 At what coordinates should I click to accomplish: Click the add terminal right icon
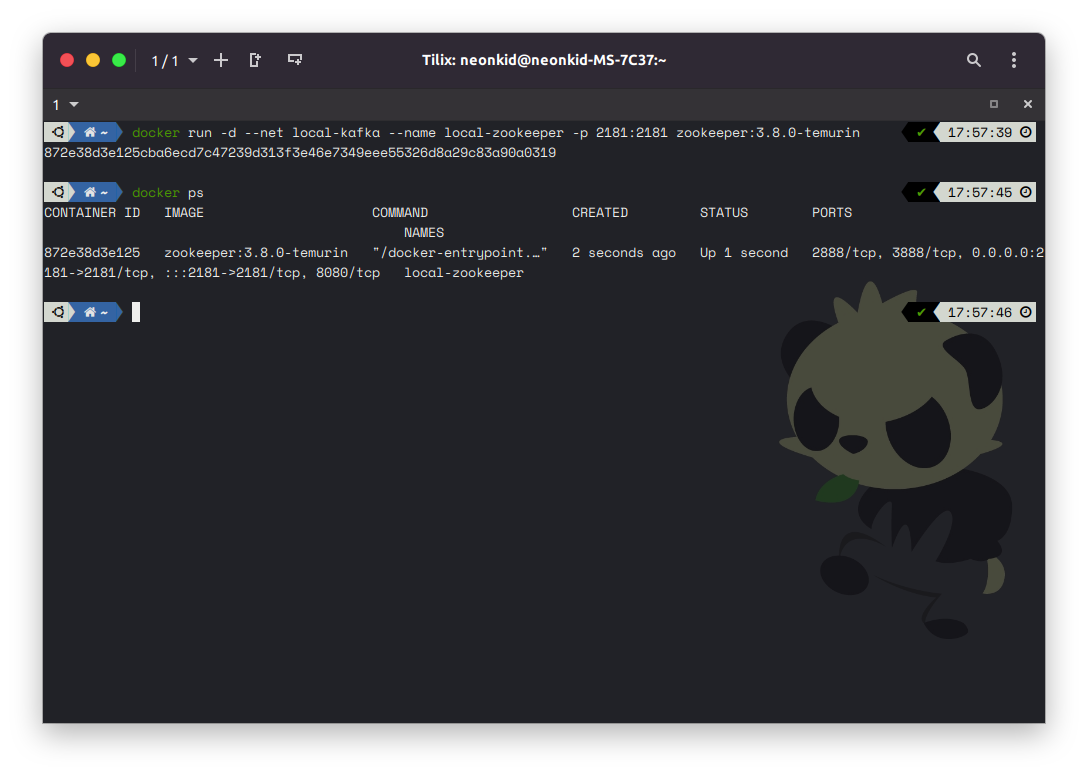[x=255, y=60]
